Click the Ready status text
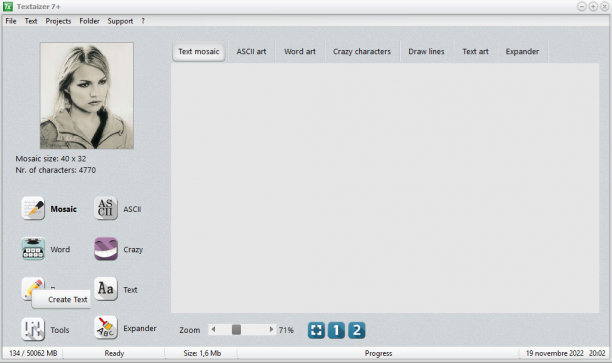612x363 pixels. [114, 353]
